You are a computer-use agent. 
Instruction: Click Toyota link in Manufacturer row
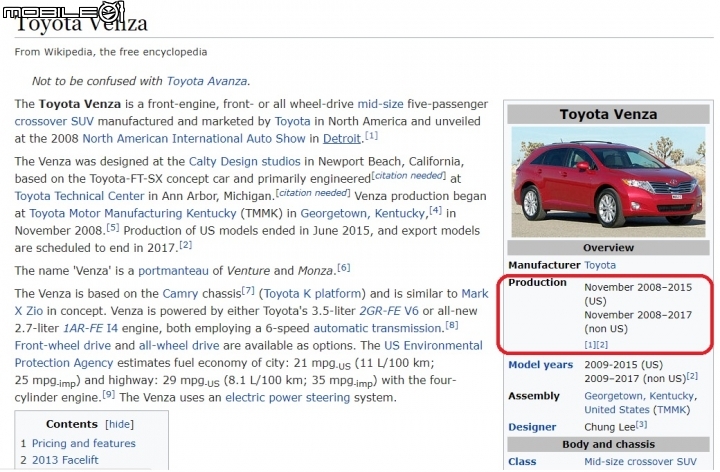[x=600, y=265]
